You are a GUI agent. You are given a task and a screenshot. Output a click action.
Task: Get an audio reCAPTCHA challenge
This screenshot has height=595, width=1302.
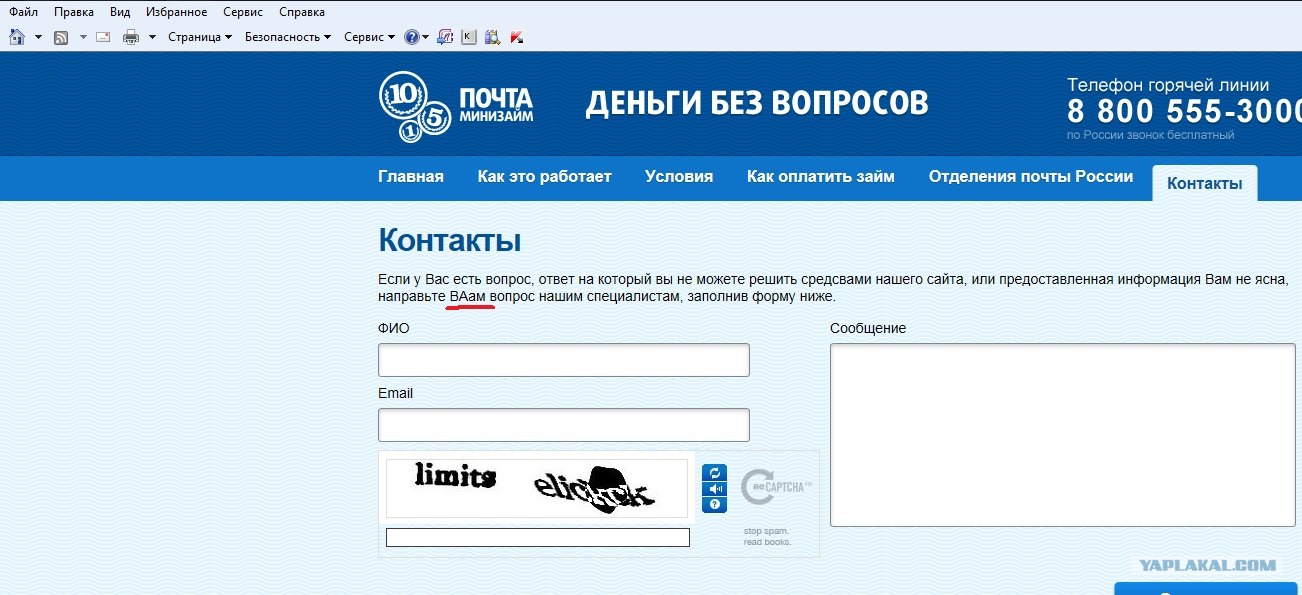pyautogui.click(x=714, y=489)
